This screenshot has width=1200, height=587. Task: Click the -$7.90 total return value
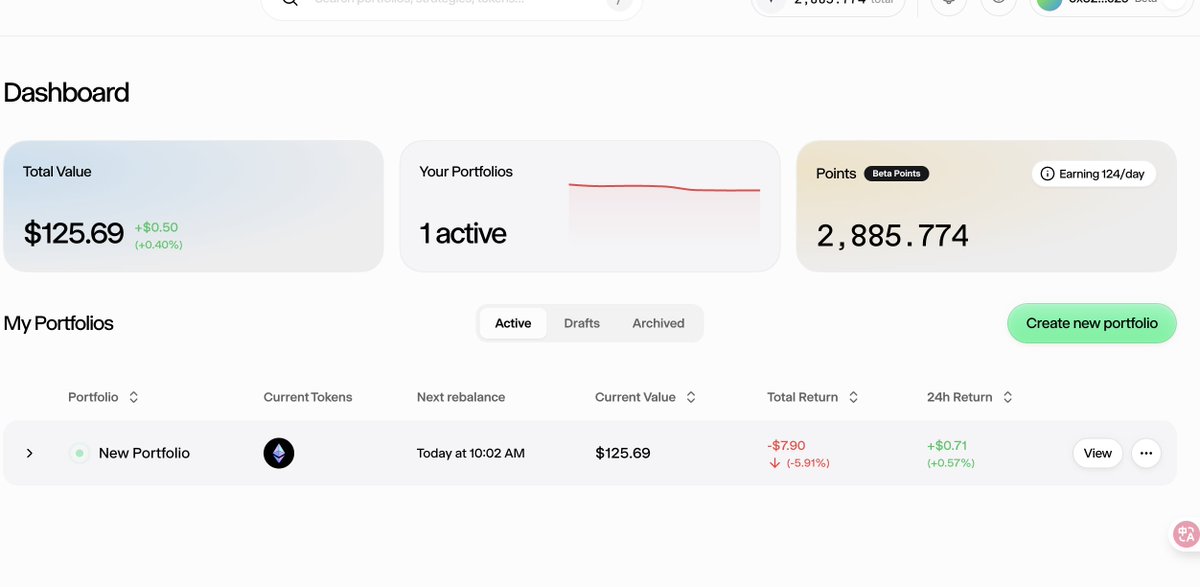tap(786, 445)
